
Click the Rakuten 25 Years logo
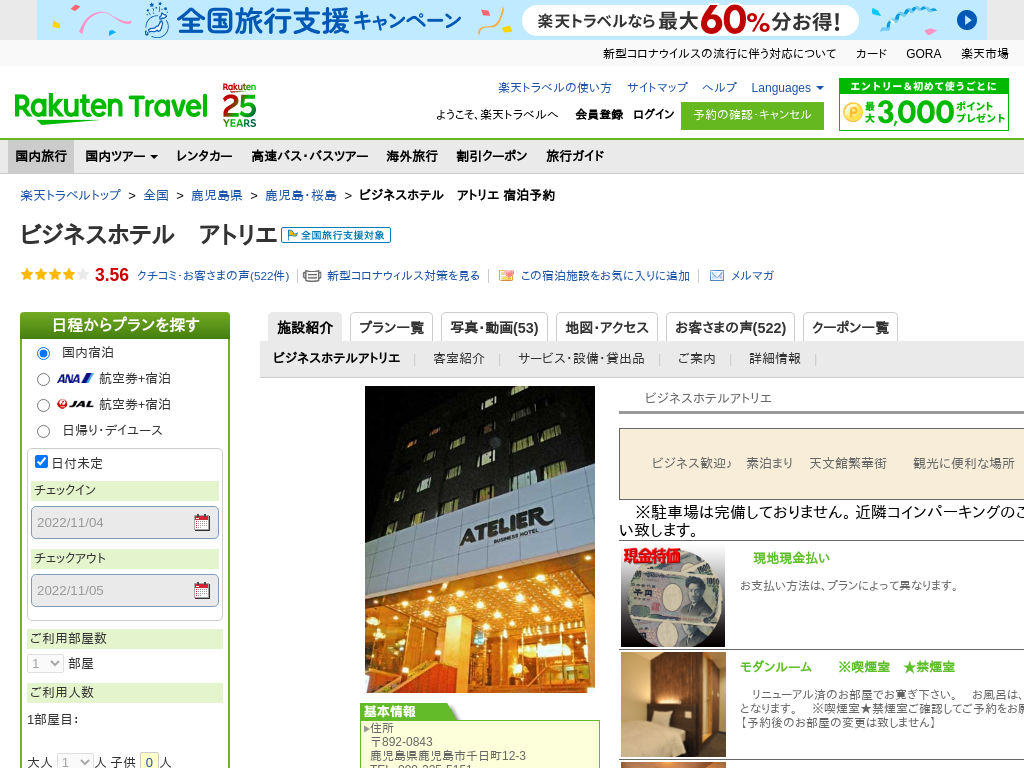(239, 105)
